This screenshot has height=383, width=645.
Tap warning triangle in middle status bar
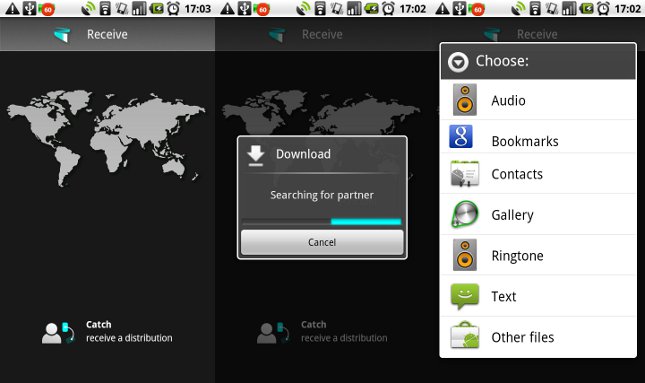227,9
